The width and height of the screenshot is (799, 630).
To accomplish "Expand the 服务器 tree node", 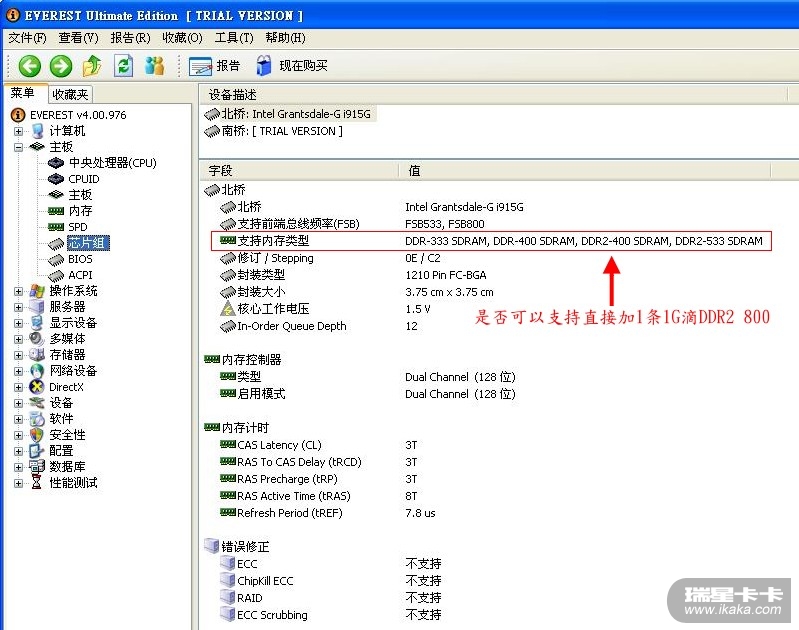I will coord(18,307).
